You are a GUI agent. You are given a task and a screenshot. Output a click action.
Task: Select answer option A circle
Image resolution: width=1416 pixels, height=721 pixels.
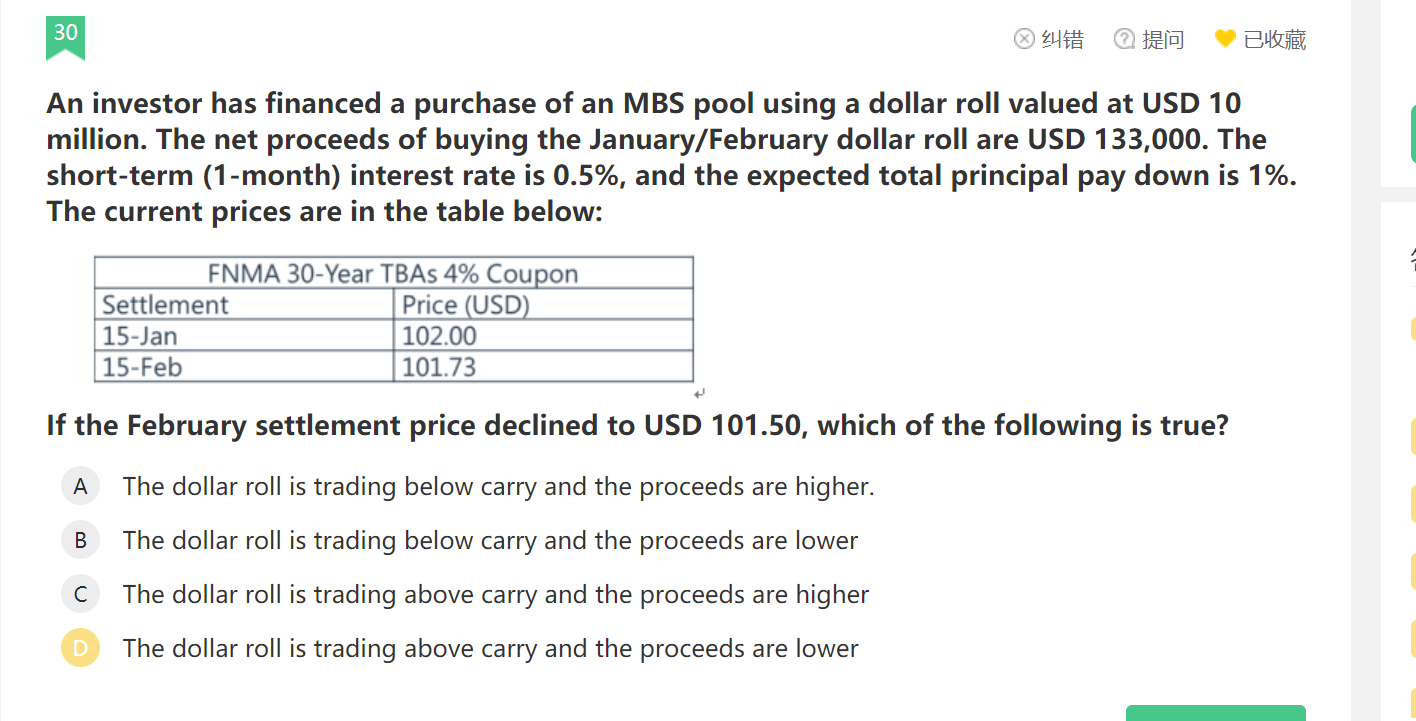click(x=80, y=487)
